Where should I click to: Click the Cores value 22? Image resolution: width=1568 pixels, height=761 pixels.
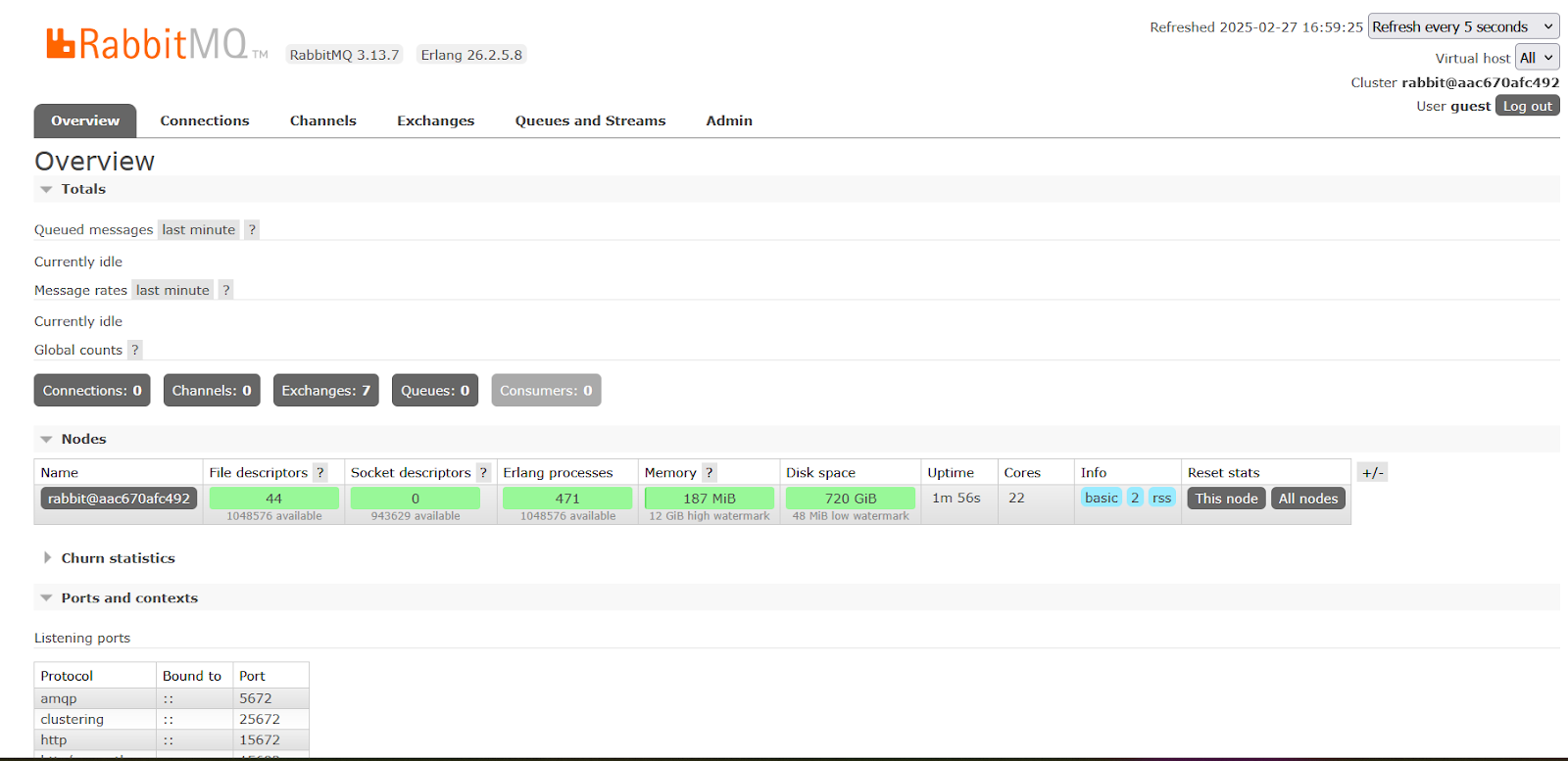point(1016,498)
